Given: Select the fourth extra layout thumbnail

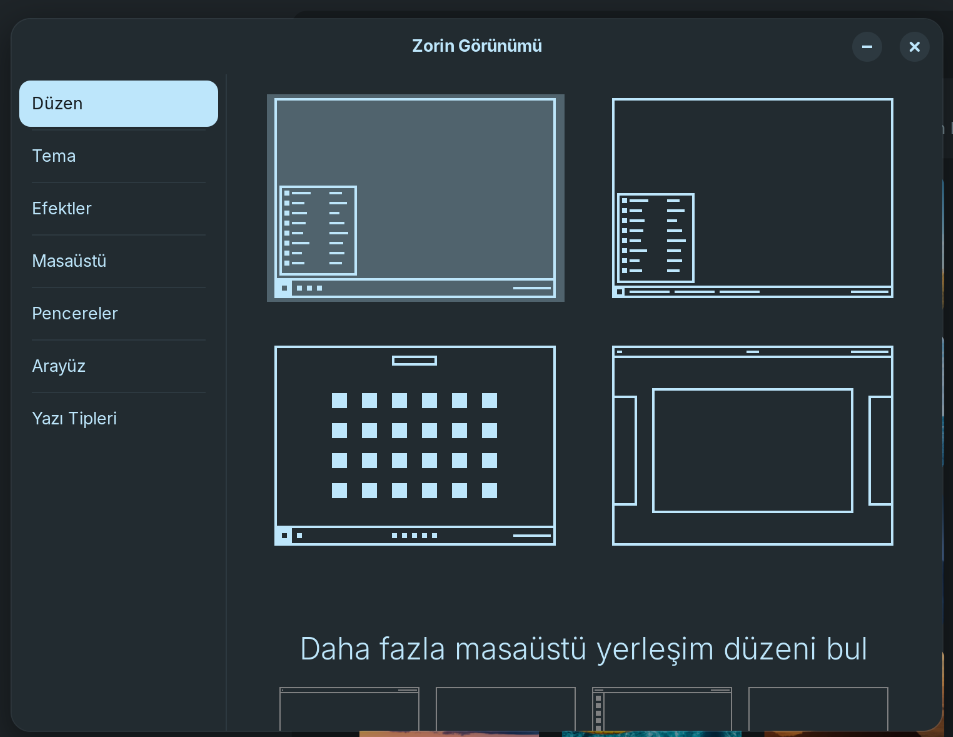Looking at the screenshot, I should pyautogui.click(x=818, y=709).
